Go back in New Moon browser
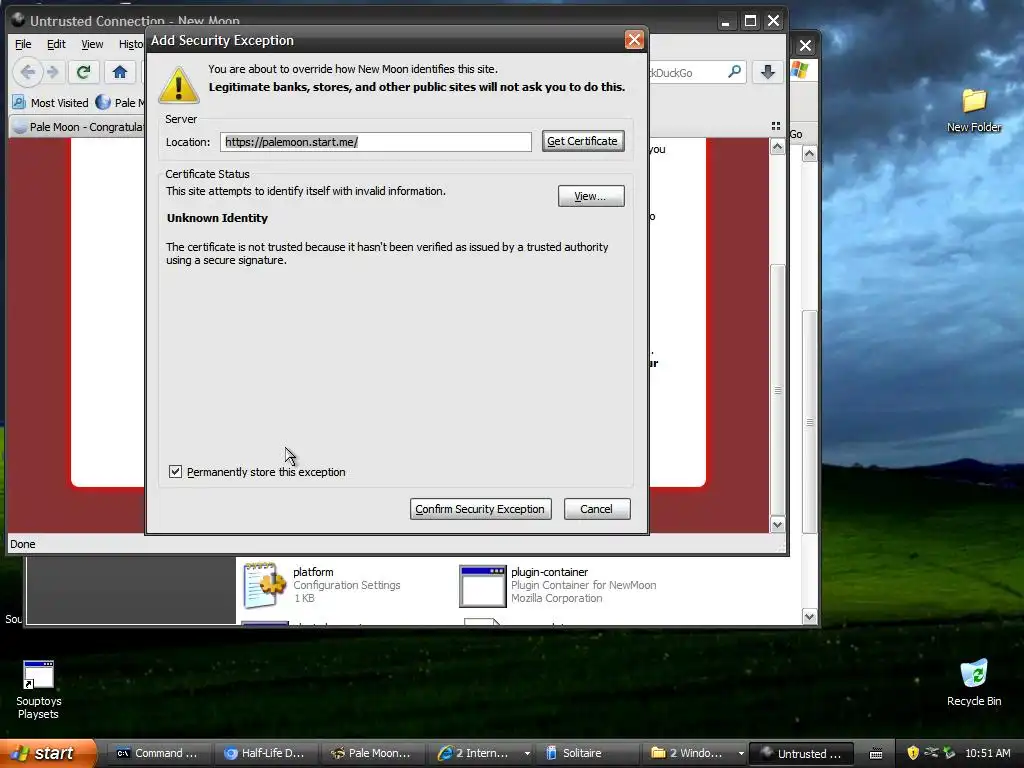Image resolution: width=1024 pixels, height=768 pixels. [27, 72]
